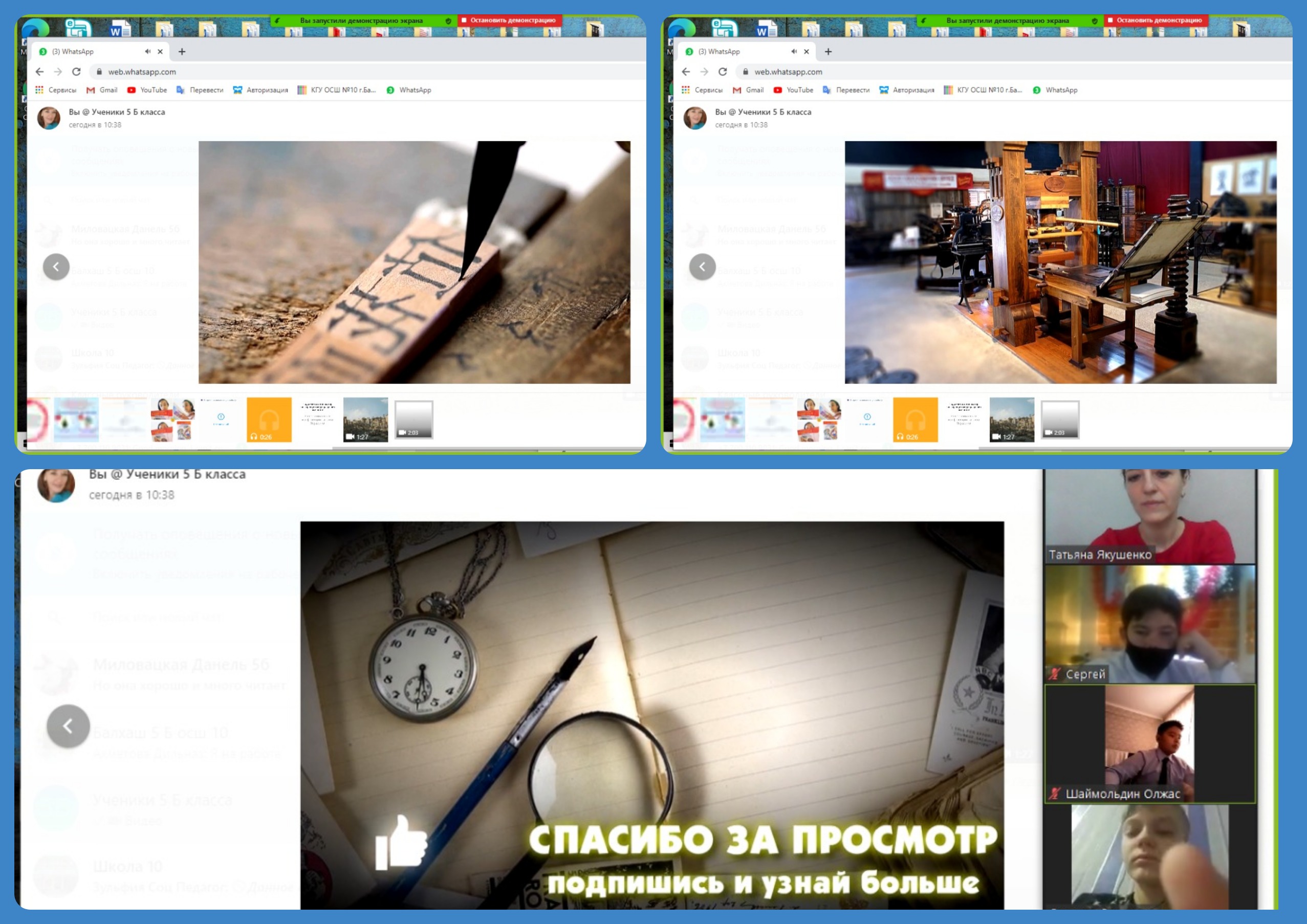Click the site lock icon in printing-press window's address bar
1307x924 pixels.
coord(745,72)
